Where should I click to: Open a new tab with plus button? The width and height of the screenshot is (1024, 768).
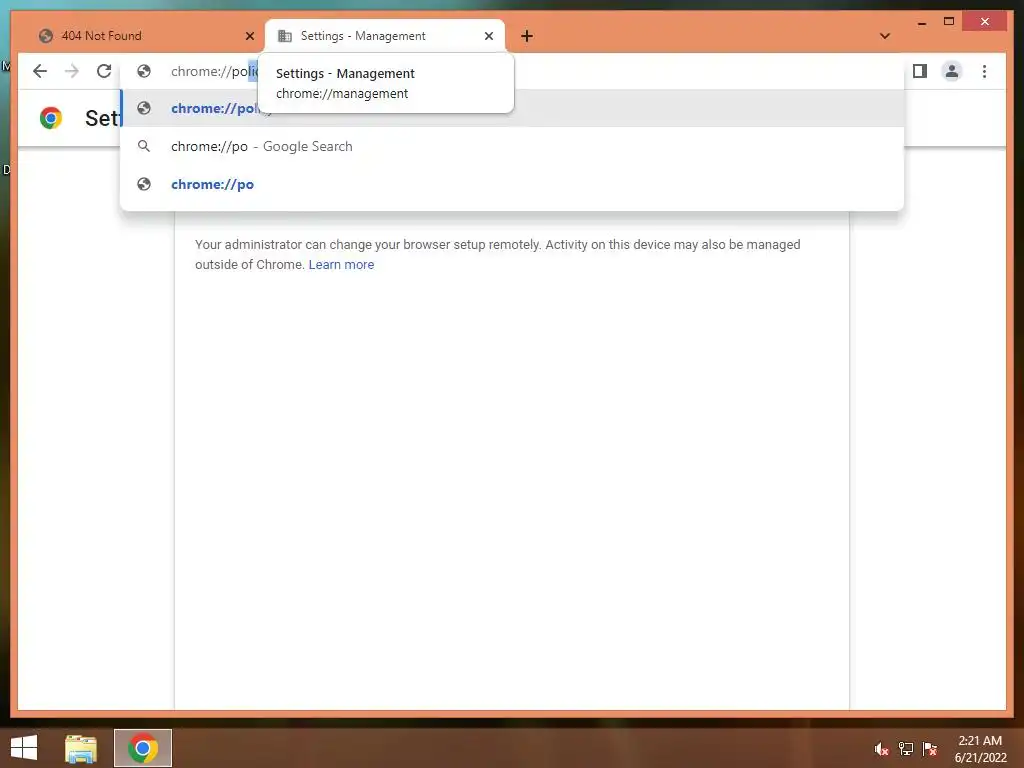527,36
